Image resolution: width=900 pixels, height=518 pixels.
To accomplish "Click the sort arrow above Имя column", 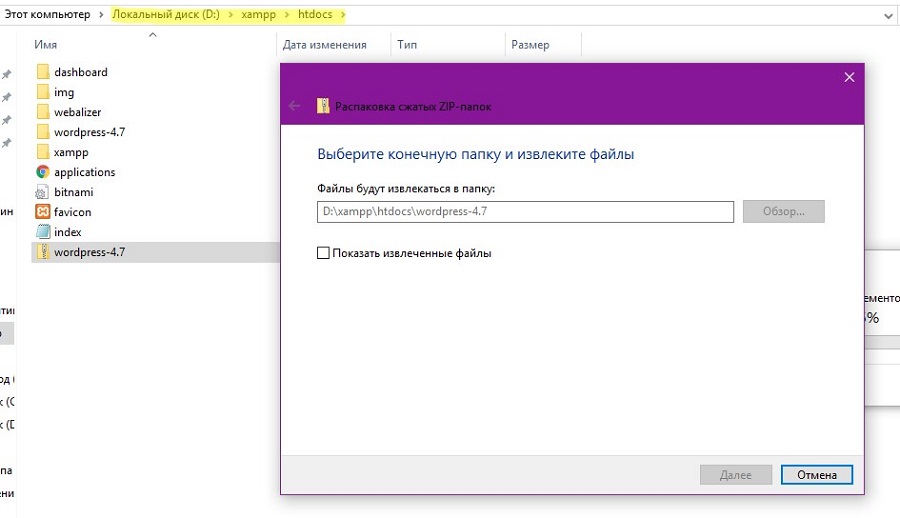I will [153, 35].
